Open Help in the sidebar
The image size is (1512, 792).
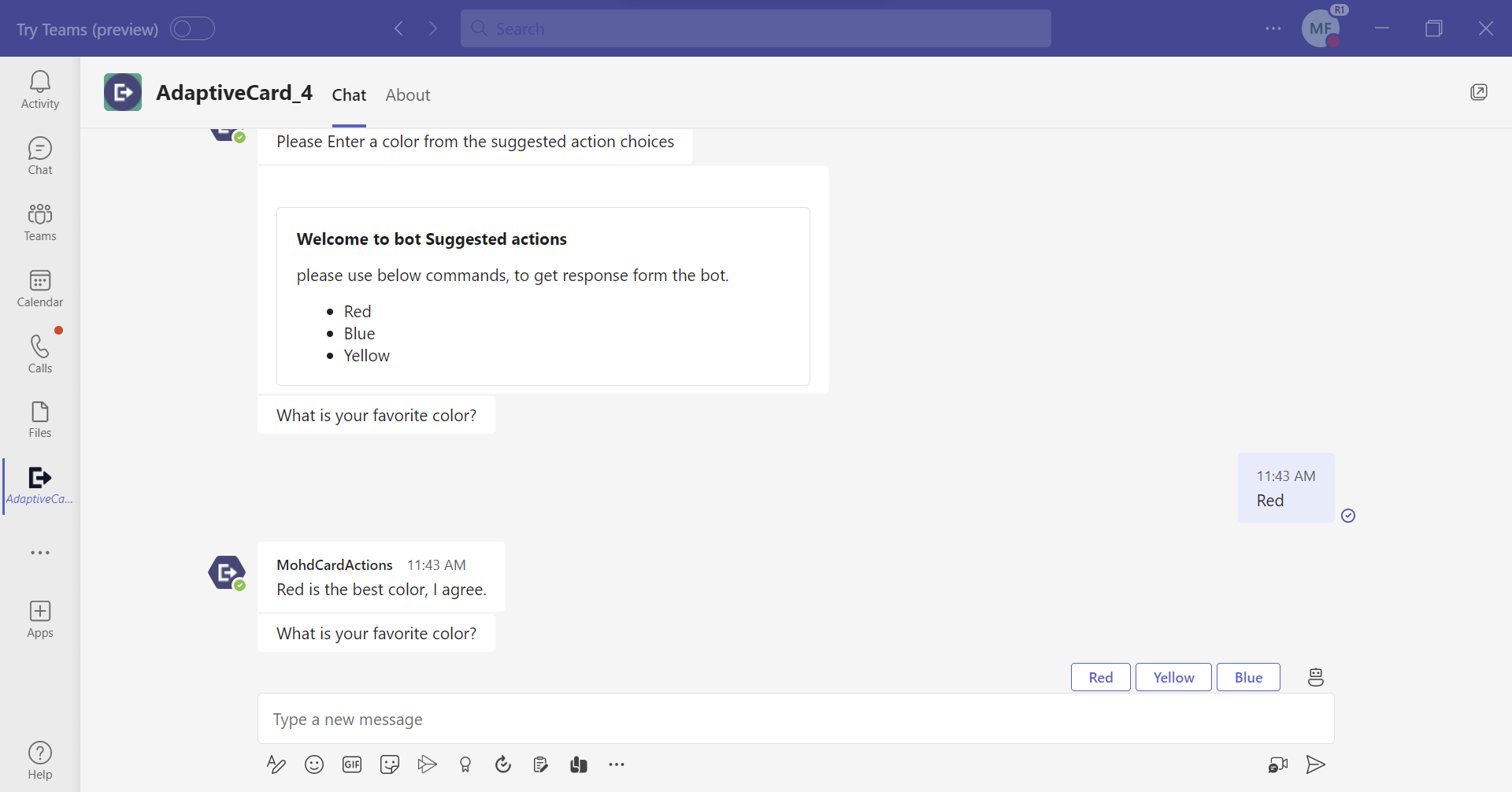[40, 761]
